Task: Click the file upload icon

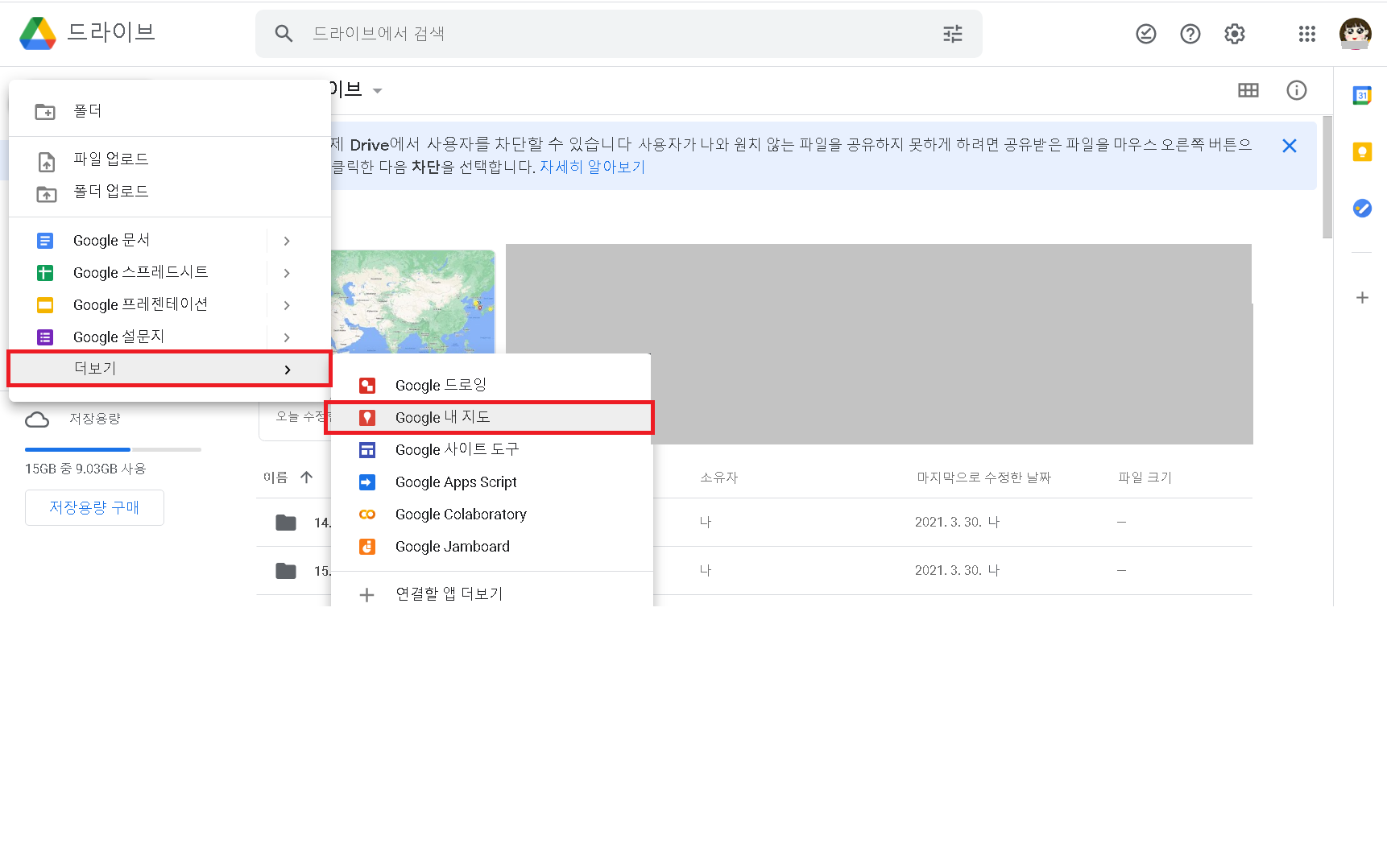Action: 47,161
